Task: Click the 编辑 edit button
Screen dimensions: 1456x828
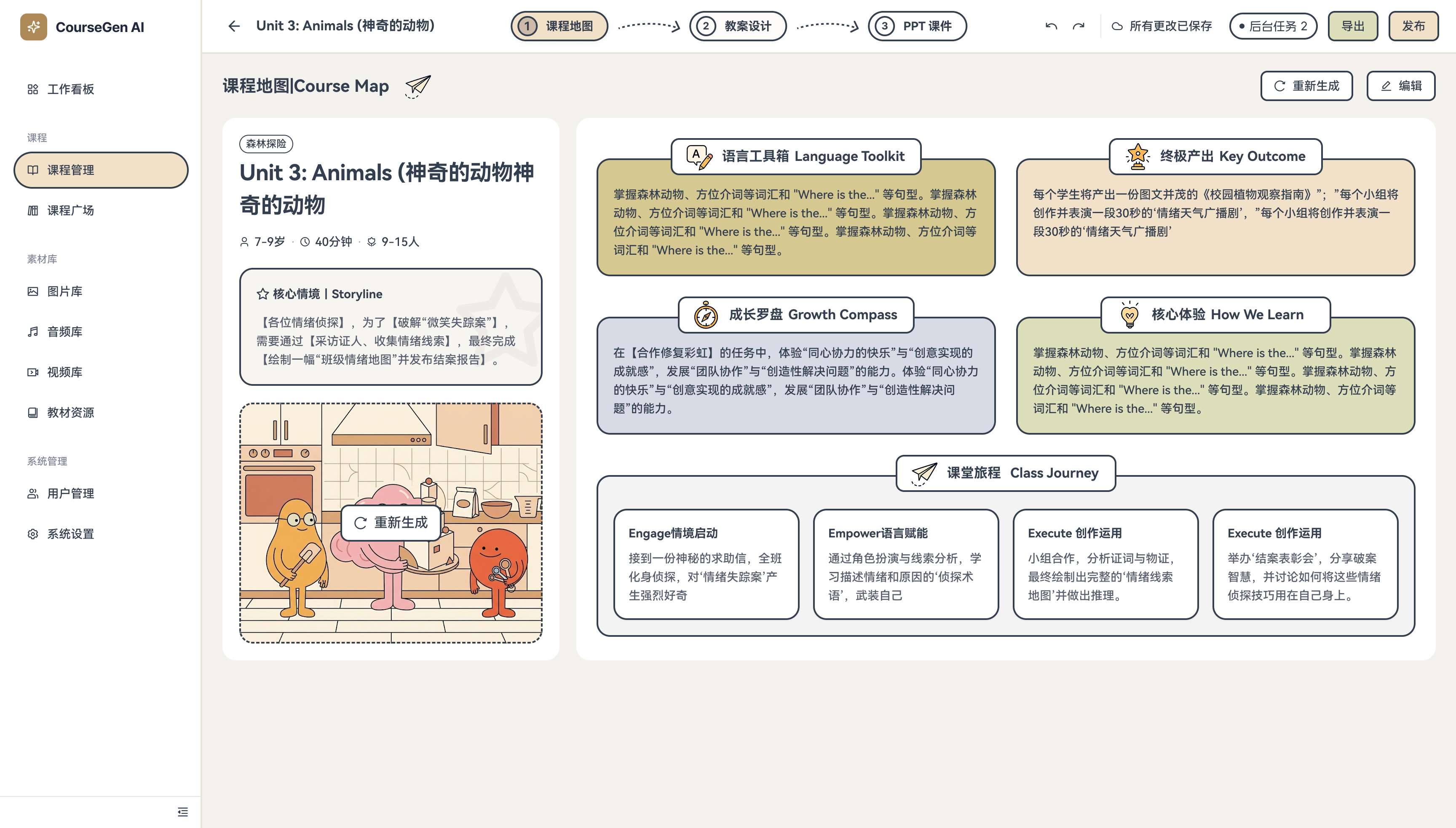Action: [x=1401, y=86]
